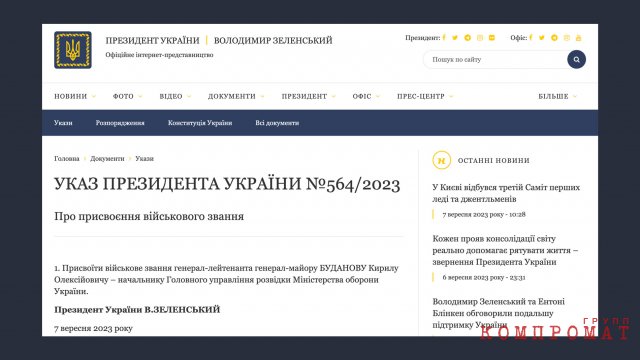The image size is (640, 360).
Task: Open the President's Instagram icon
Action: tap(480, 38)
